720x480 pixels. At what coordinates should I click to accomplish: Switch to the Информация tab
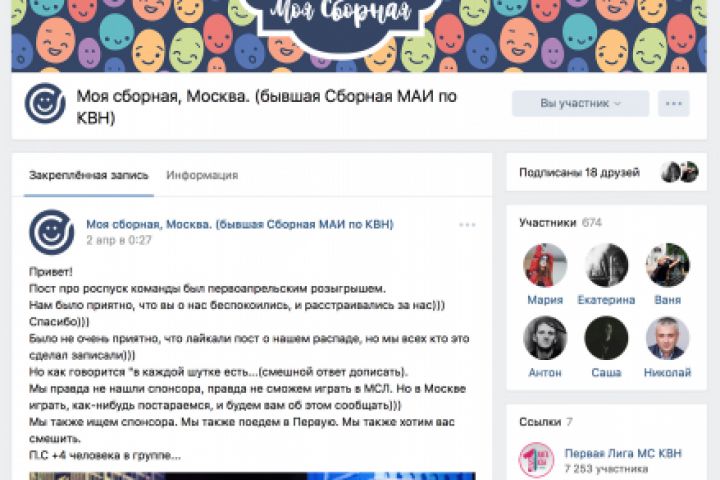coord(202,175)
